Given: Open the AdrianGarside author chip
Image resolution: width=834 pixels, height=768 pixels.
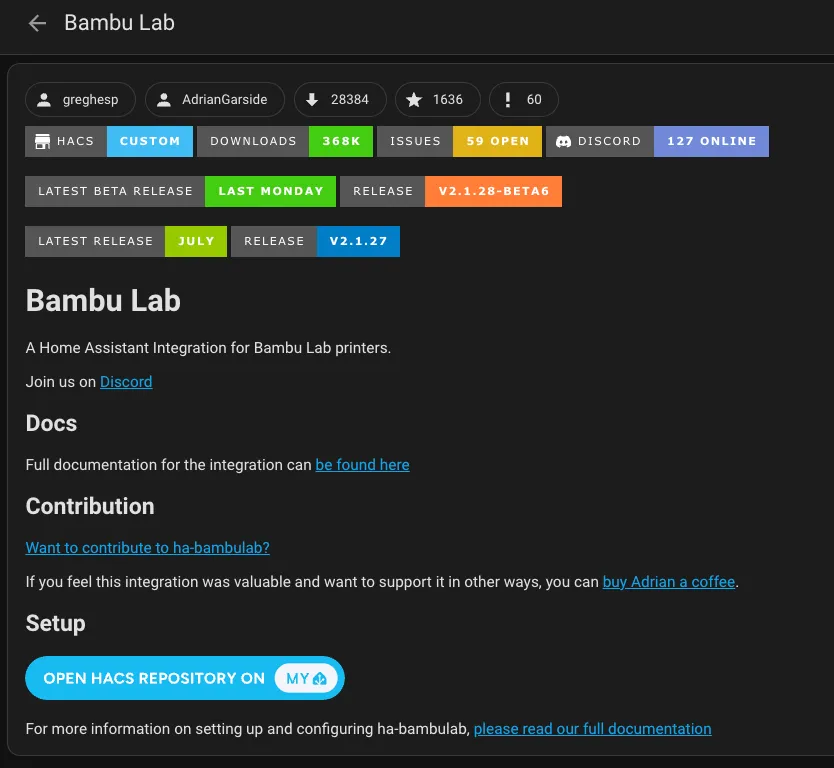Looking at the screenshot, I should 215,99.
